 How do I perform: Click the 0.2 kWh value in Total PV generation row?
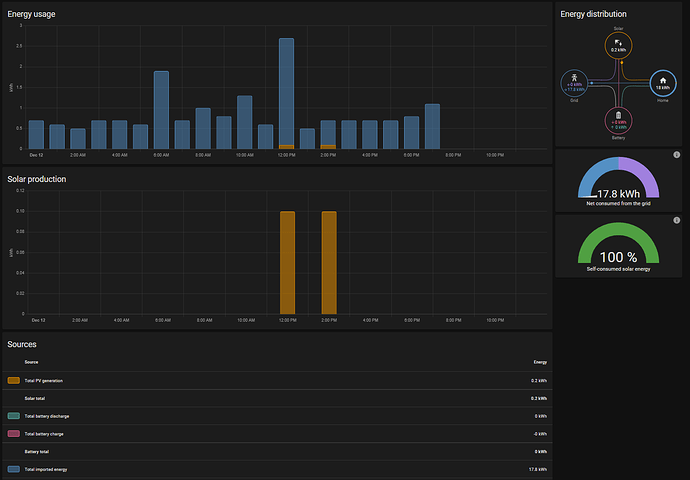pos(539,381)
